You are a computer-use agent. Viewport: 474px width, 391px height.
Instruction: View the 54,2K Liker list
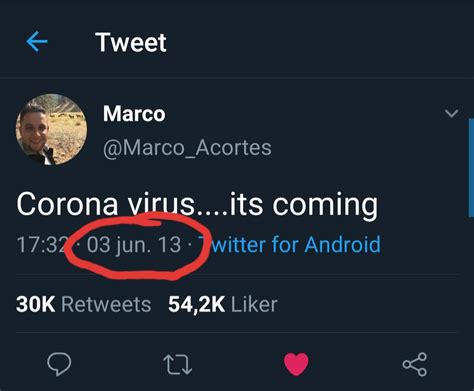point(223,304)
